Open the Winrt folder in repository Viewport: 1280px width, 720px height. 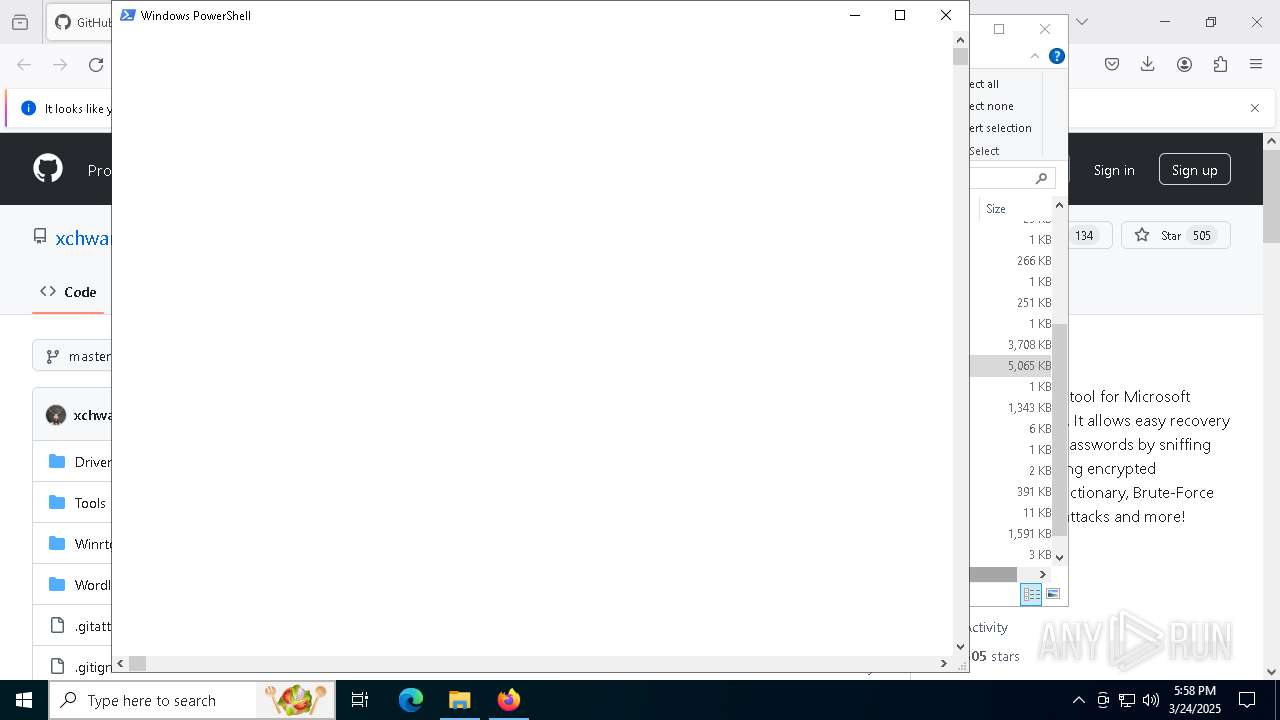92,544
